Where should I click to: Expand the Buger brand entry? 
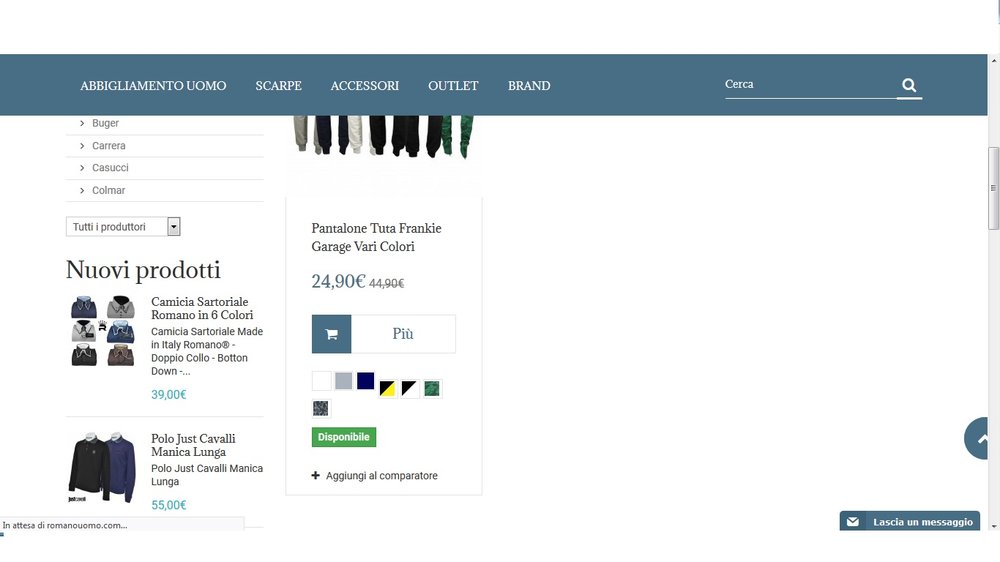tap(82, 123)
